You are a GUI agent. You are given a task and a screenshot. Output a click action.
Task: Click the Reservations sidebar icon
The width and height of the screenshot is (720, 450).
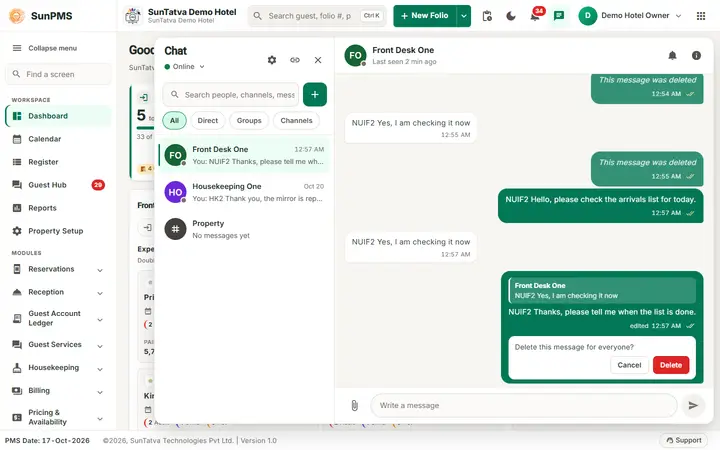tap(17, 269)
